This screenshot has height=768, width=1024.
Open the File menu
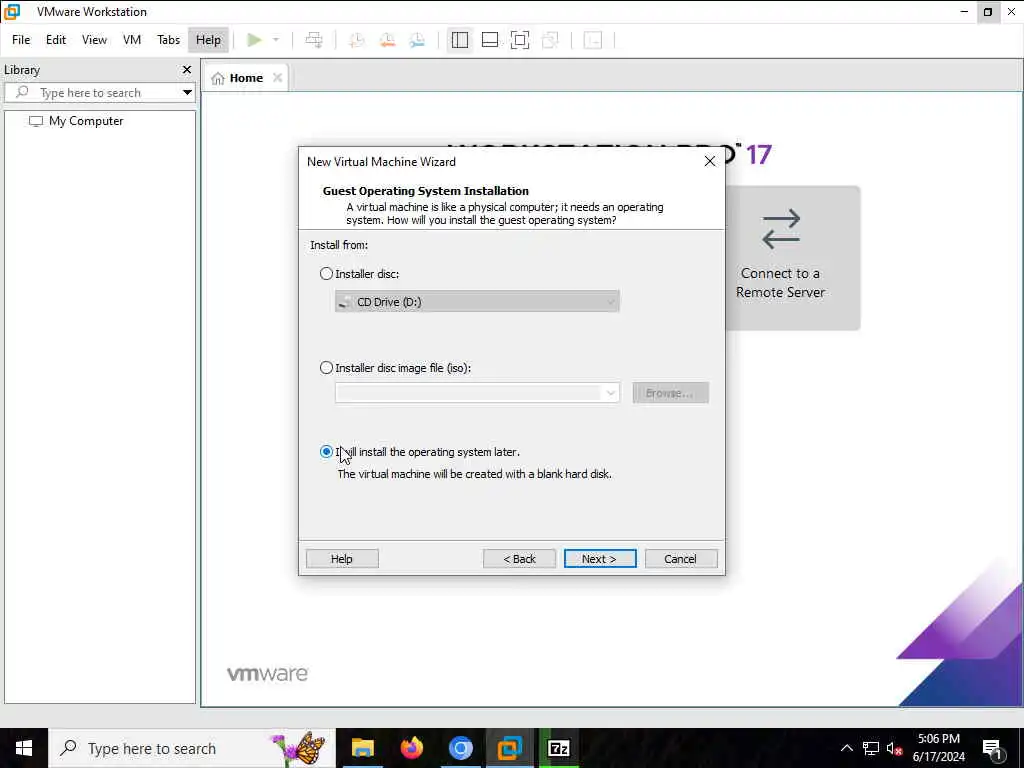point(21,40)
